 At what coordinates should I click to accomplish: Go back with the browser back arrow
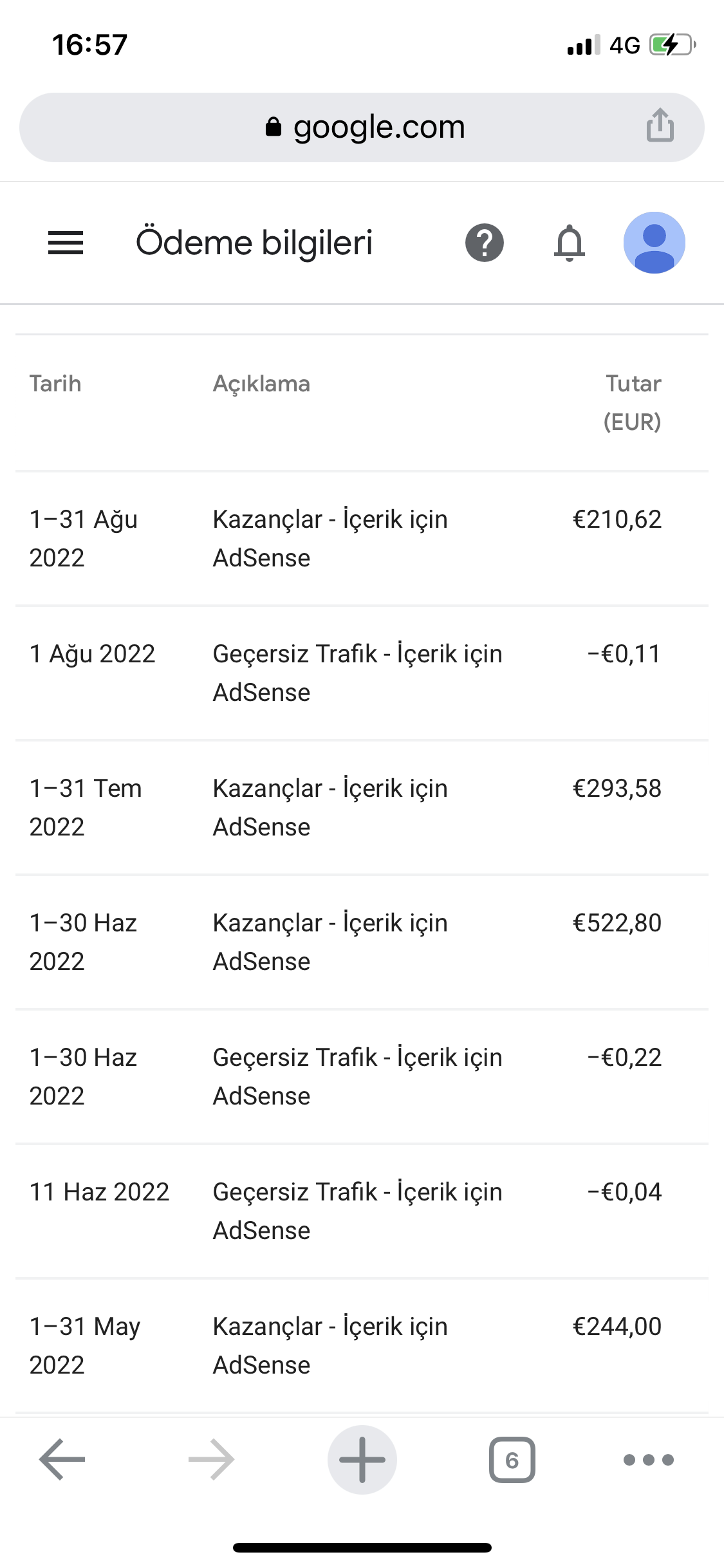62,1459
